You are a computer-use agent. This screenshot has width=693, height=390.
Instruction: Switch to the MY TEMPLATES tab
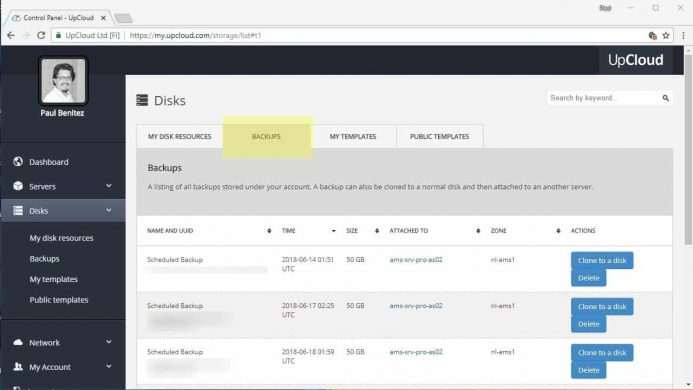[x=353, y=137]
